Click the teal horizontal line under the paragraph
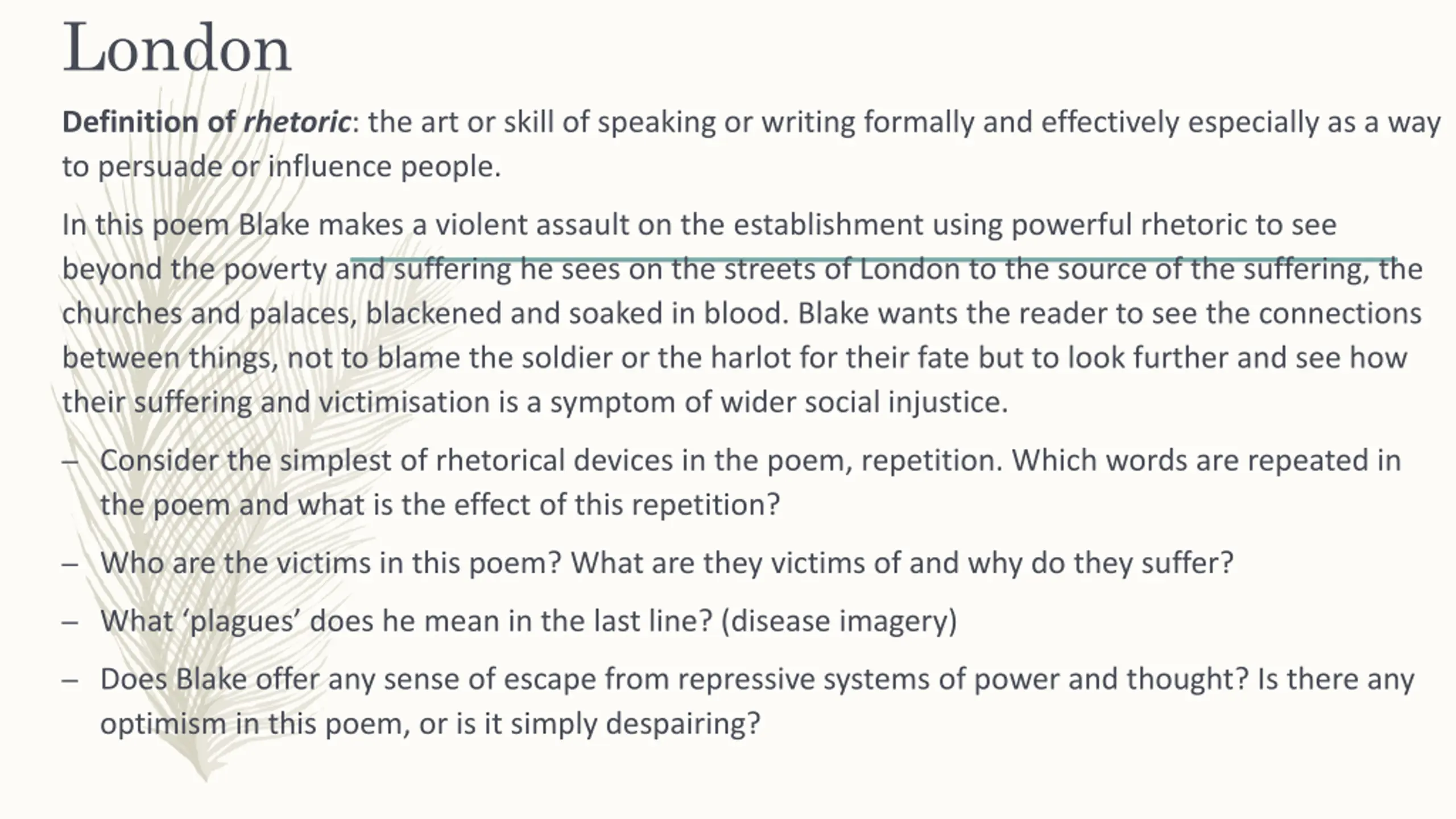Viewport: 1456px width, 819px height. pyautogui.click(x=873, y=259)
